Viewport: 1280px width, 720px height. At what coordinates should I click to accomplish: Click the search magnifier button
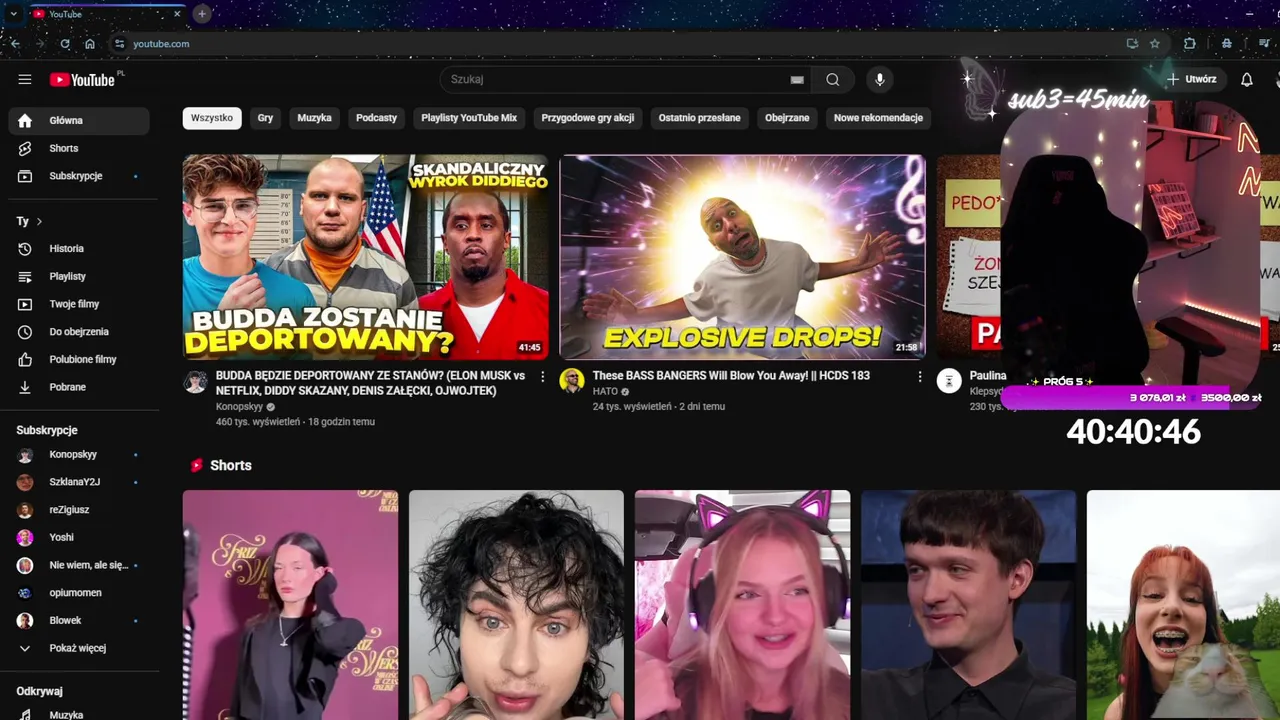(832, 80)
